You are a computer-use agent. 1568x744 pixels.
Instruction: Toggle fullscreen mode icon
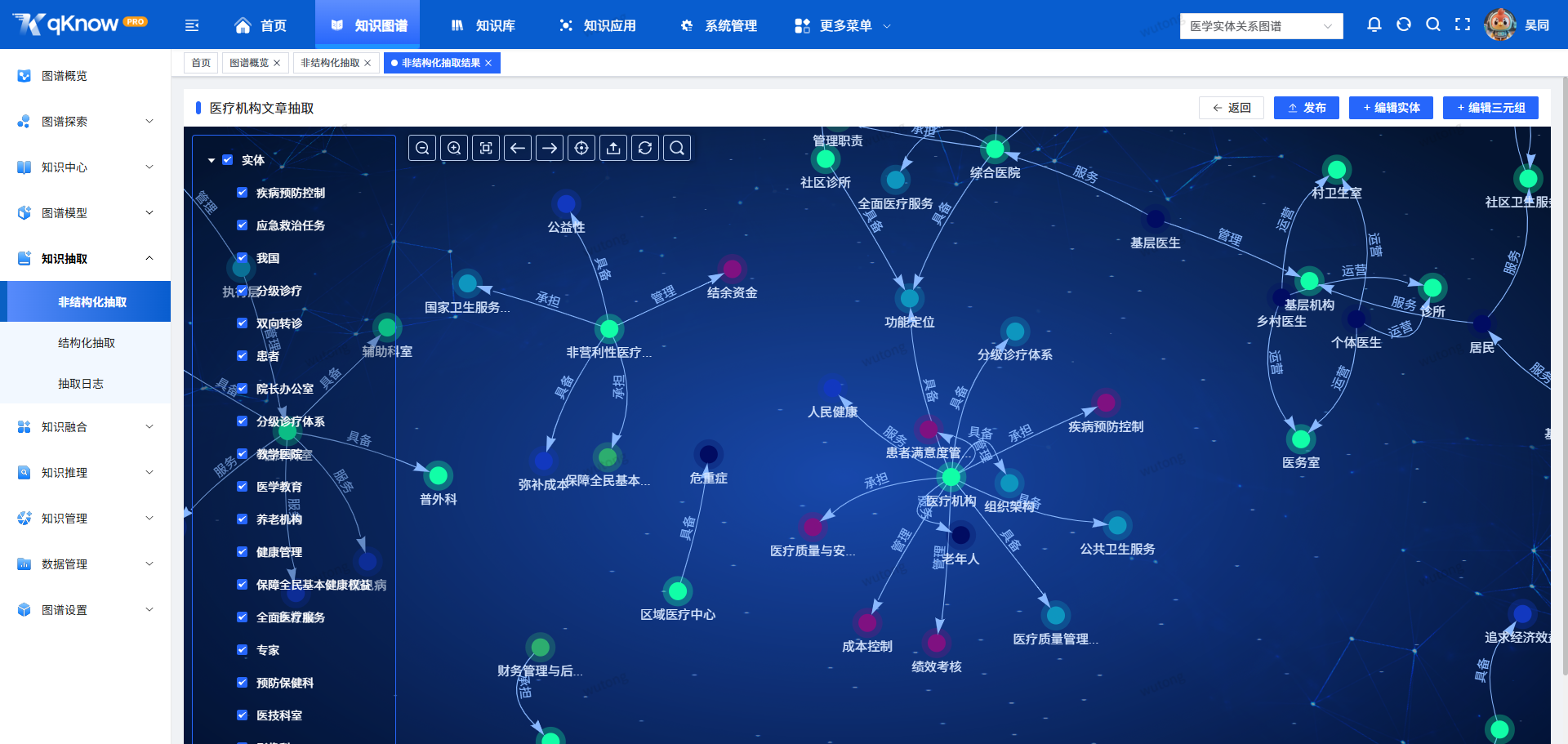tap(1463, 25)
